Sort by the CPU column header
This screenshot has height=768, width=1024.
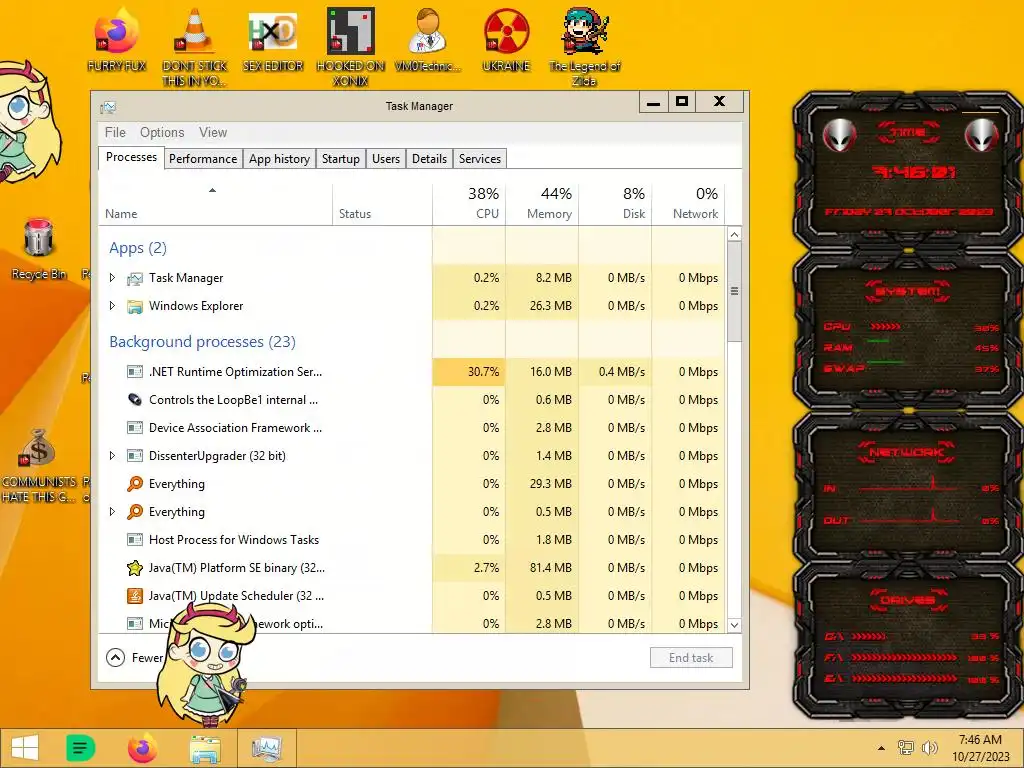[469, 205]
